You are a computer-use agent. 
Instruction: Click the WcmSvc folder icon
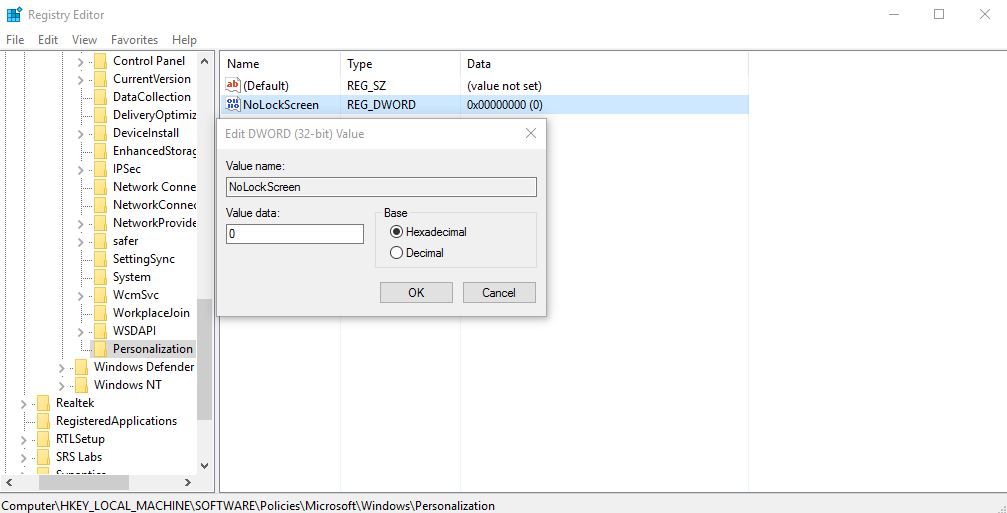[x=100, y=295]
